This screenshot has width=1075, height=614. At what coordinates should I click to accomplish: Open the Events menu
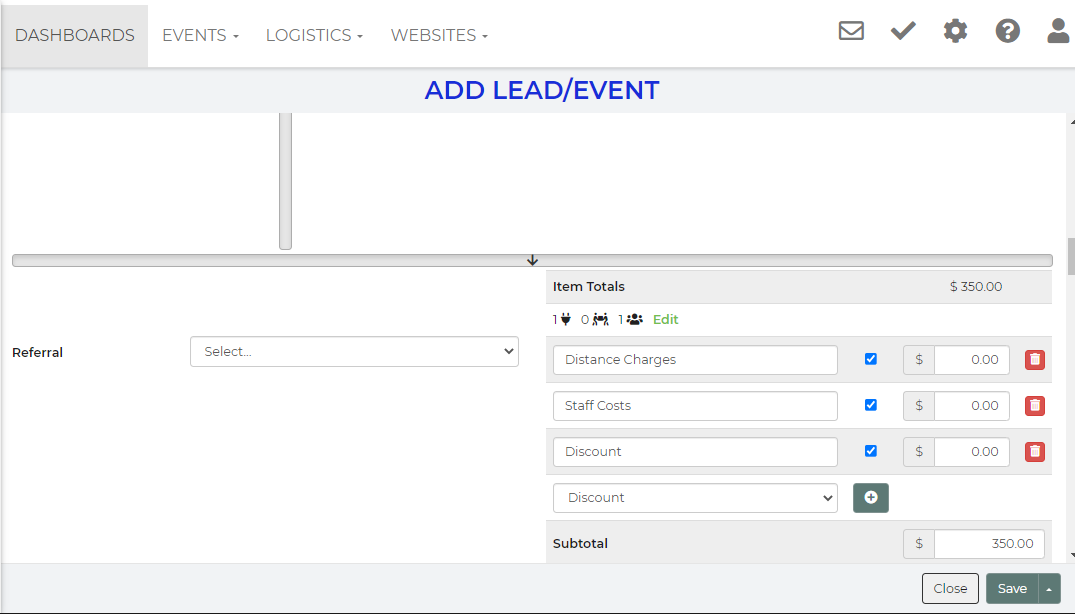click(200, 35)
